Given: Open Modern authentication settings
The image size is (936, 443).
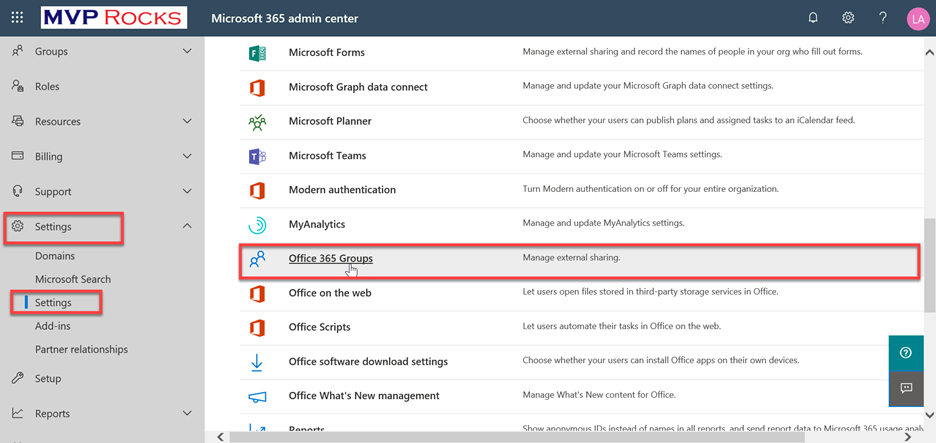Looking at the screenshot, I should 342,190.
